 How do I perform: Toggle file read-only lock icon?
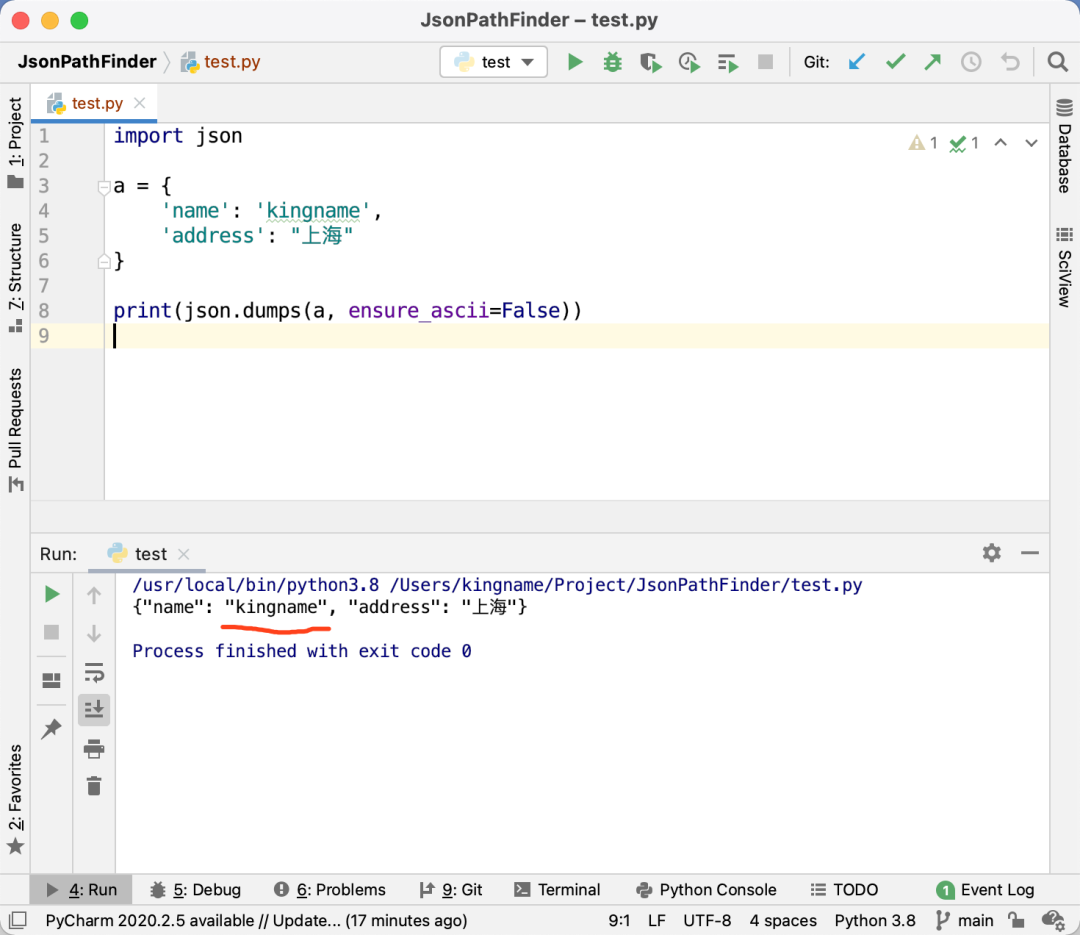[1016, 920]
